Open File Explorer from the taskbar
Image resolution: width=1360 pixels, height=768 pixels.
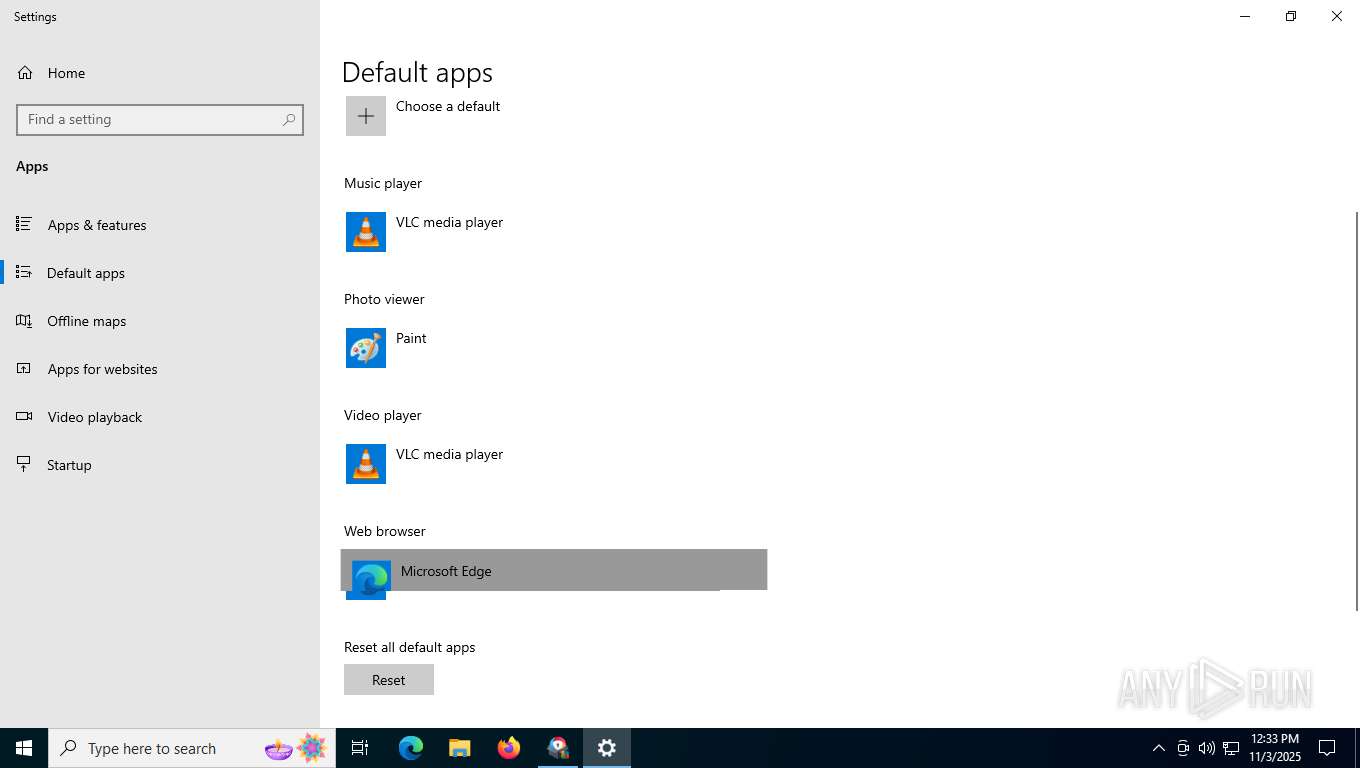[460, 748]
